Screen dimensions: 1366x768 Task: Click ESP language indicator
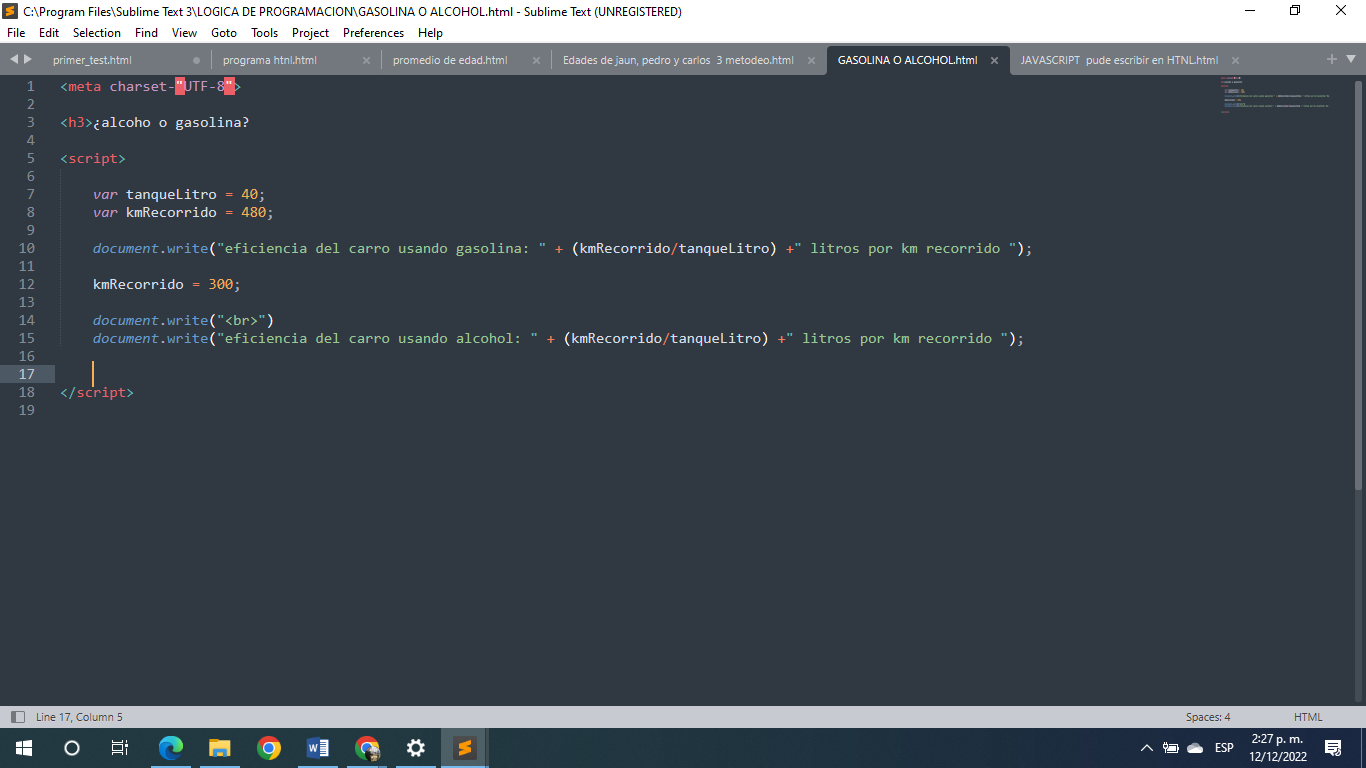click(1224, 748)
